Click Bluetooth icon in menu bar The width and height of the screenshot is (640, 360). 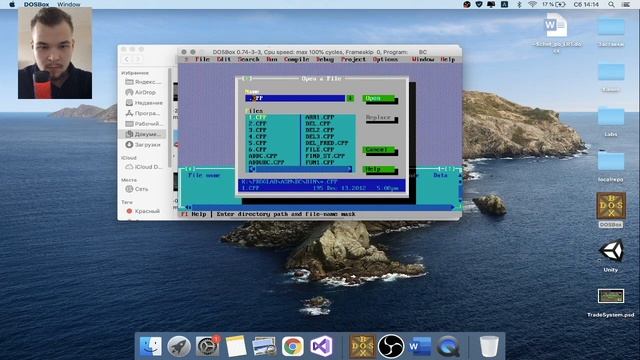click(x=519, y=4)
